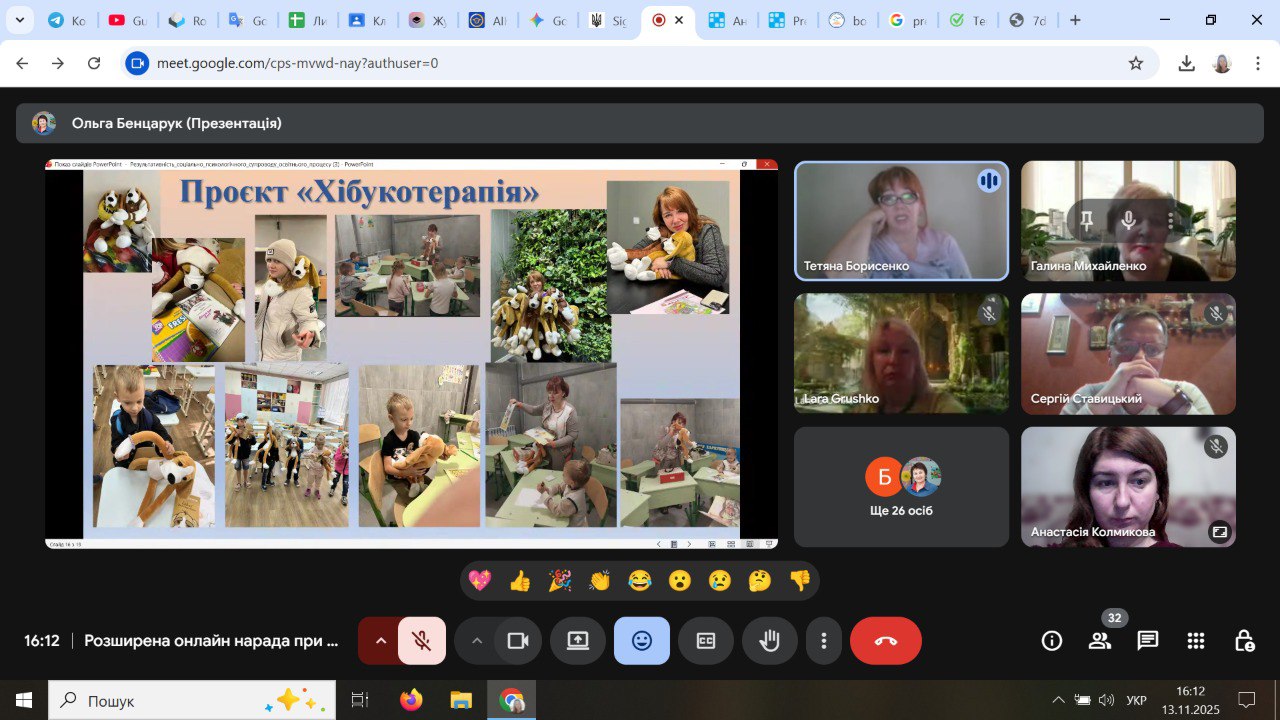Open the Share screen present button
The image size is (1280, 720).
click(x=578, y=641)
